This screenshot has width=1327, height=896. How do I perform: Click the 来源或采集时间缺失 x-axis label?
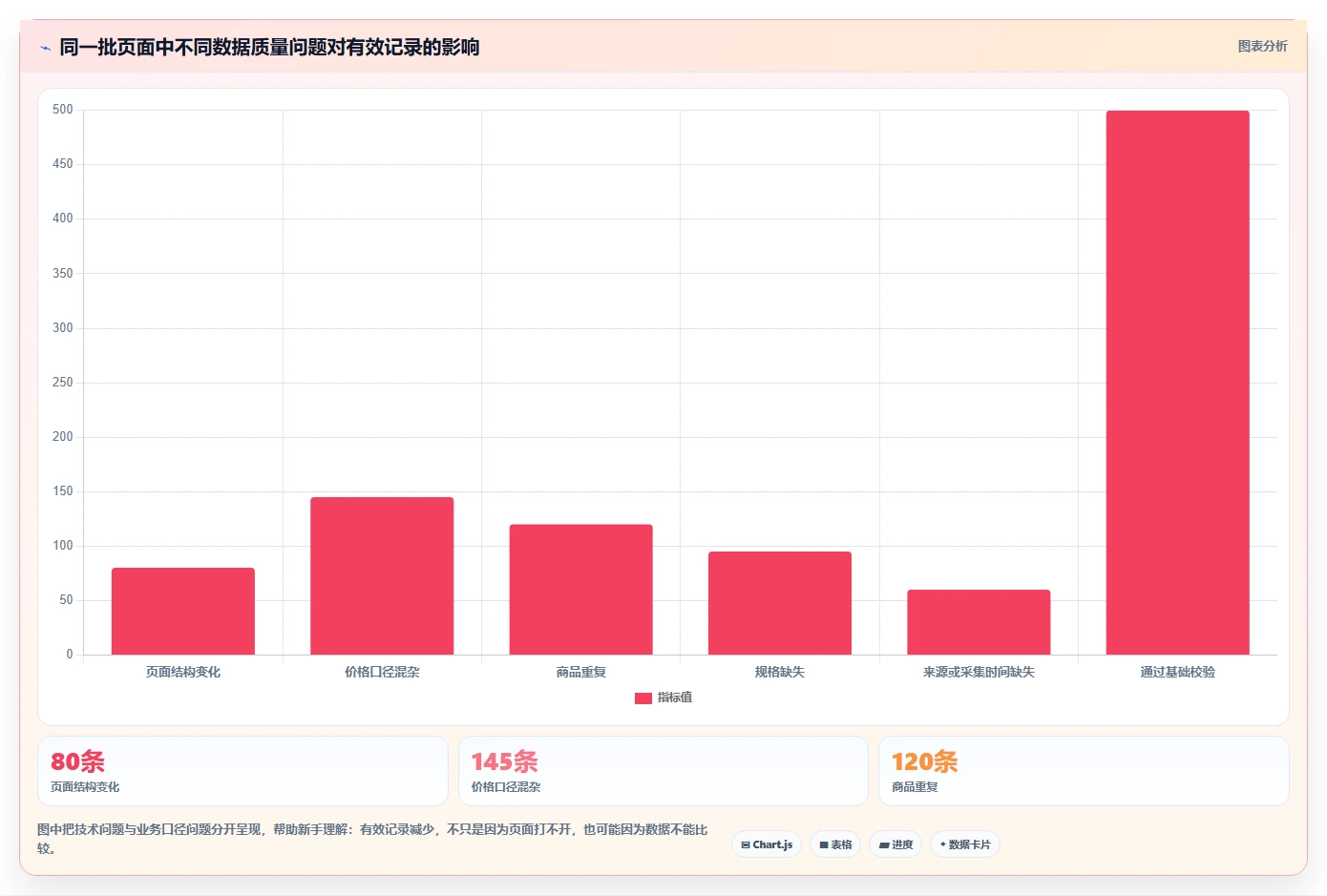coord(979,672)
